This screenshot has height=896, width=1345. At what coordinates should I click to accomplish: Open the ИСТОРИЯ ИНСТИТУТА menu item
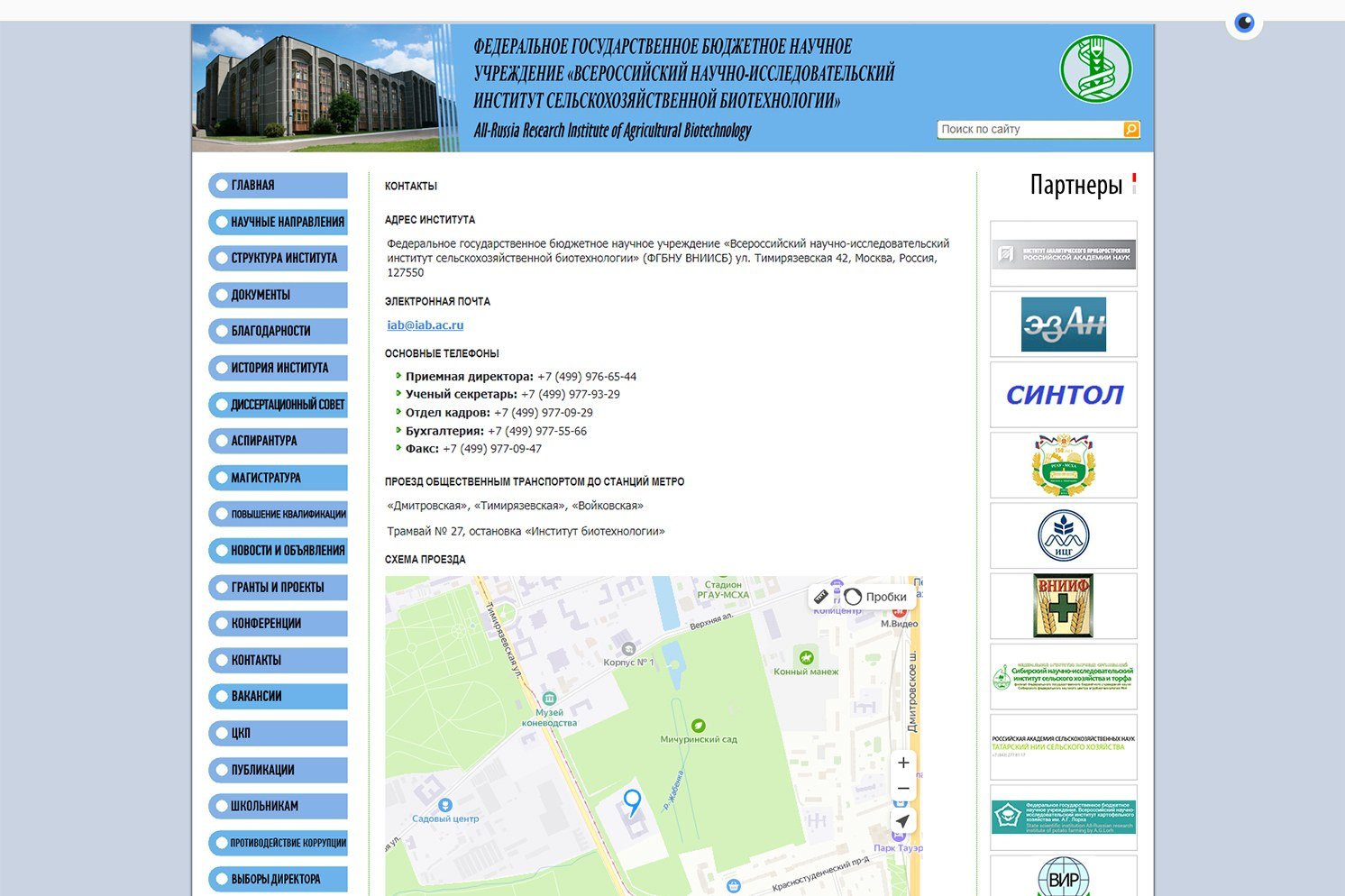pos(278,368)
